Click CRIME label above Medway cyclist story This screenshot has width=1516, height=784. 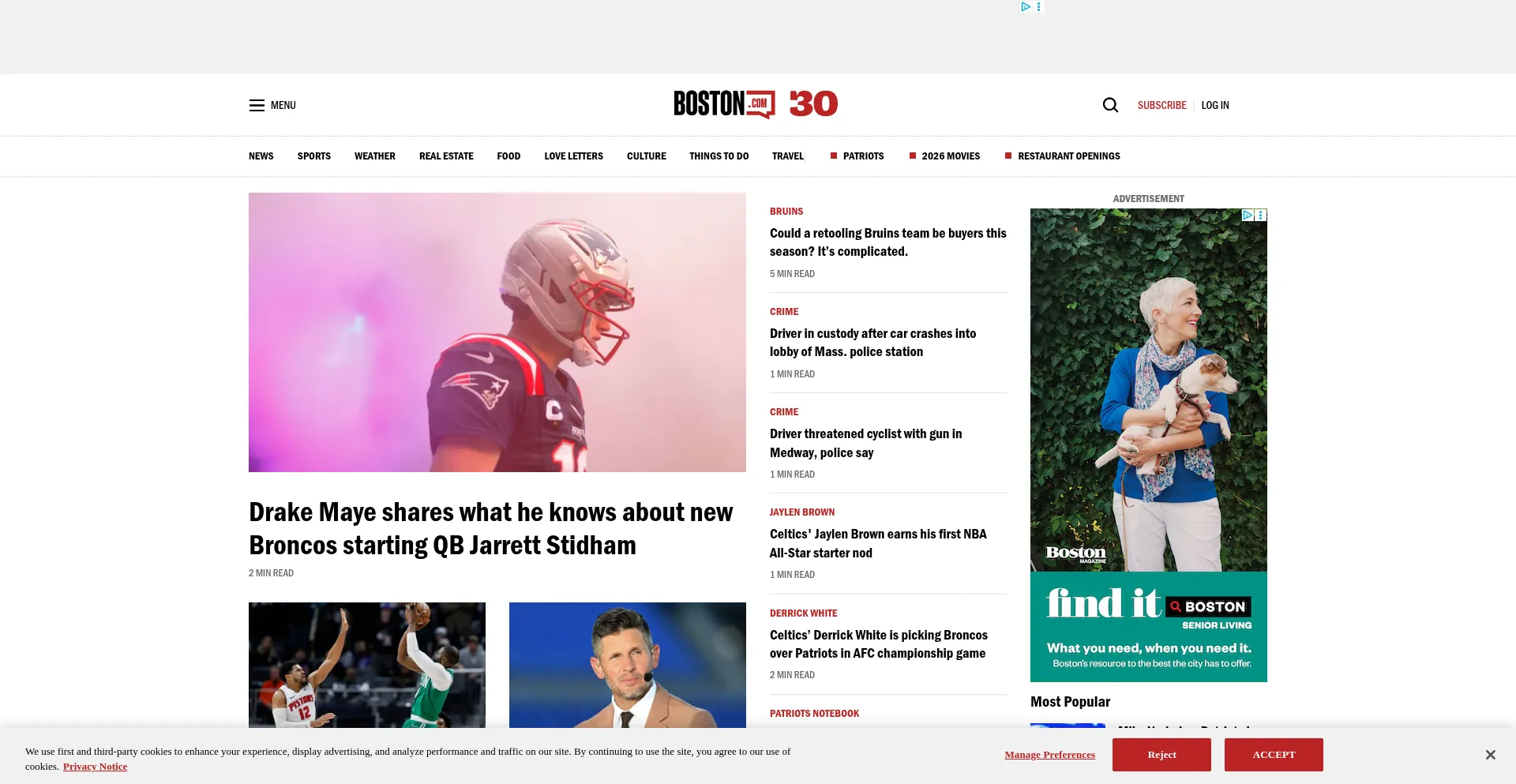pos(784,412)
